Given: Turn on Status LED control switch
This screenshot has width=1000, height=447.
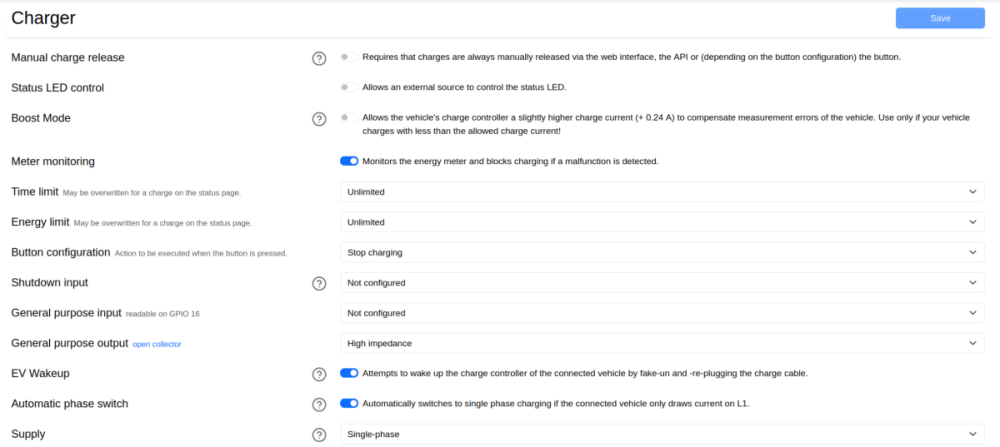Looking at the screenshot, I should click(349, 87).
